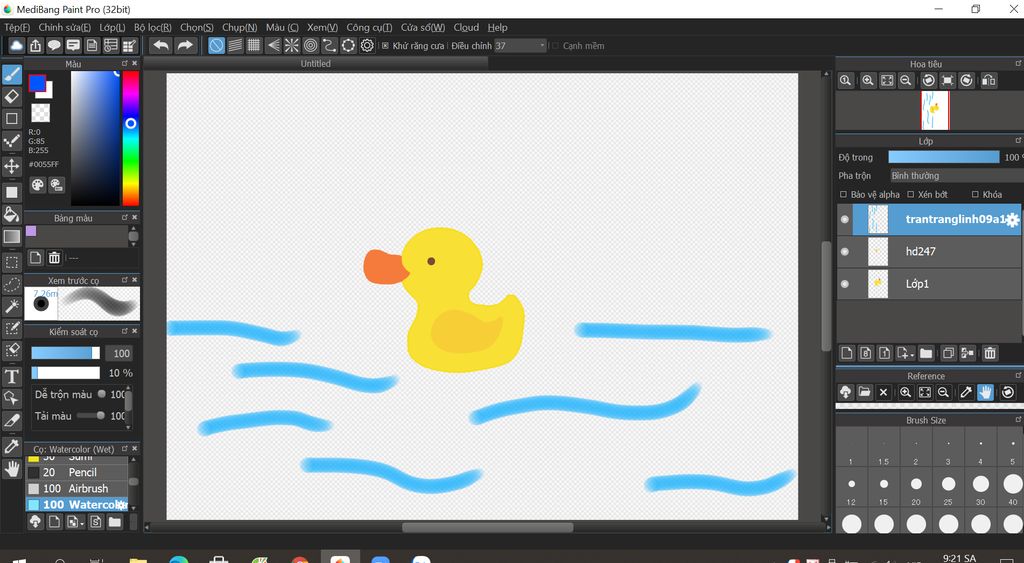Hide the hd247 layer

point(844,251)
